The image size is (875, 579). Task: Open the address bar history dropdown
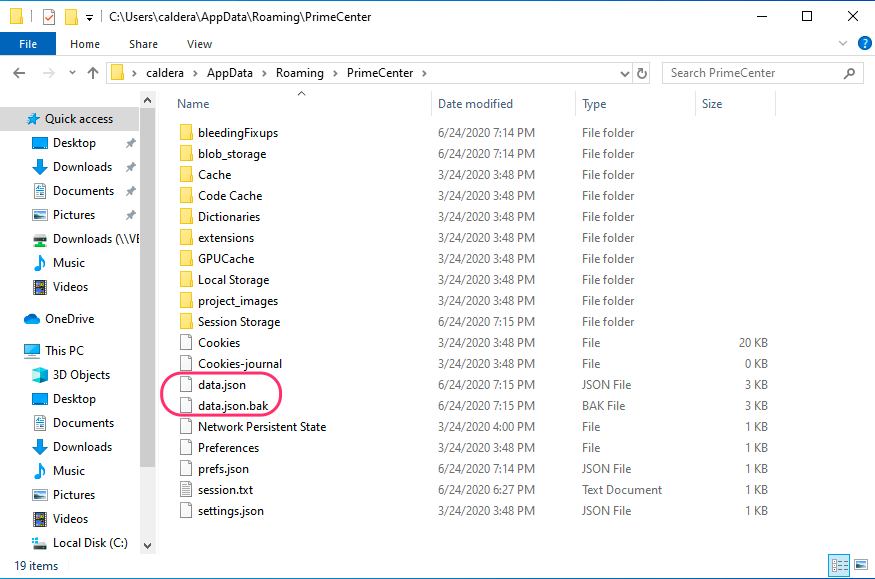point(623,73)
